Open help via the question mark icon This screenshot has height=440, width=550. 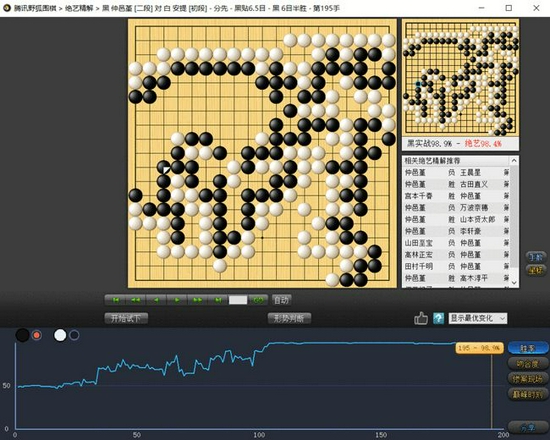click(x=438, y=318)
